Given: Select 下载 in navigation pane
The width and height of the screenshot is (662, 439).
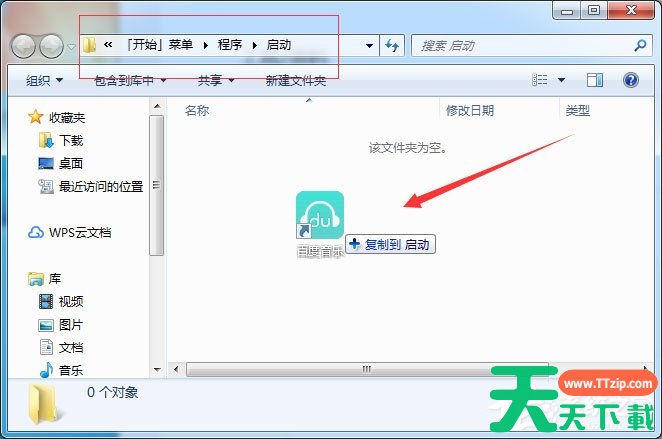Looking at the screenshot, I should click(71, 140).
